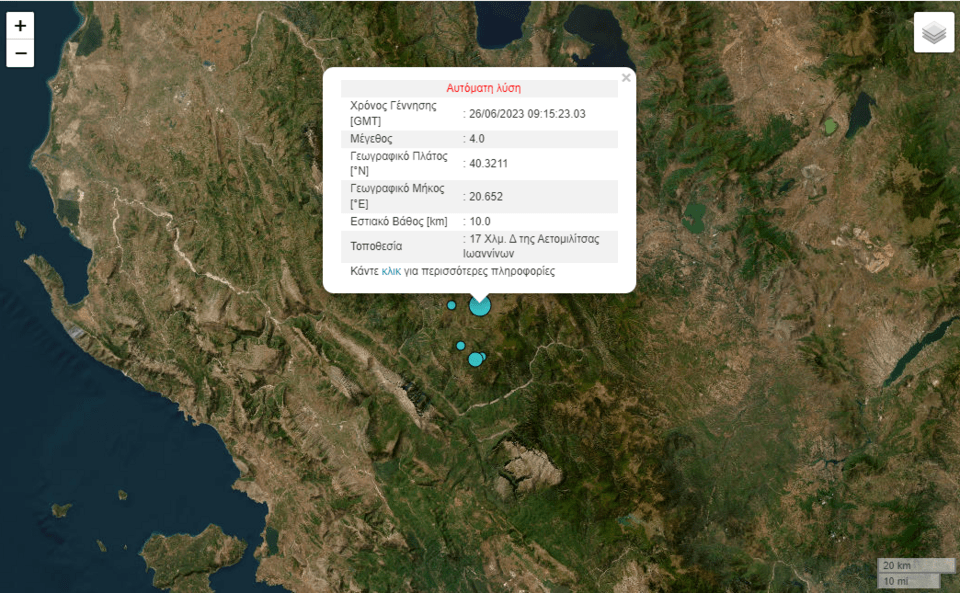960x593 pixels.
Task: Click the 'Τοποθεσία' row label
Action: [376, 246]
